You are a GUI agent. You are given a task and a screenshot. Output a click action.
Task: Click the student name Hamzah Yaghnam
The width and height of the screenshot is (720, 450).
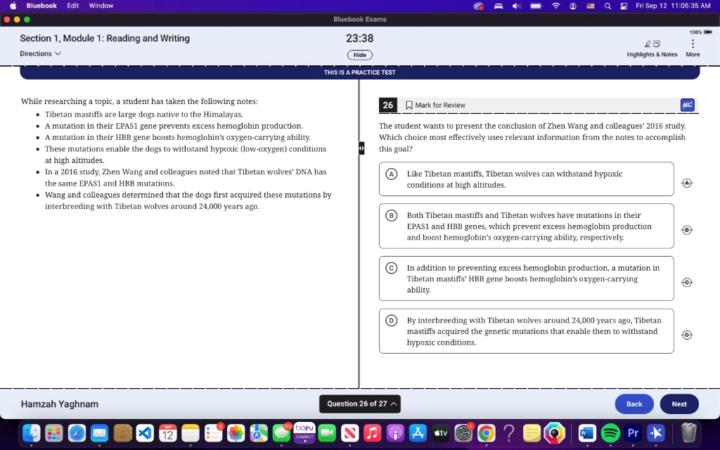point(60,404)
